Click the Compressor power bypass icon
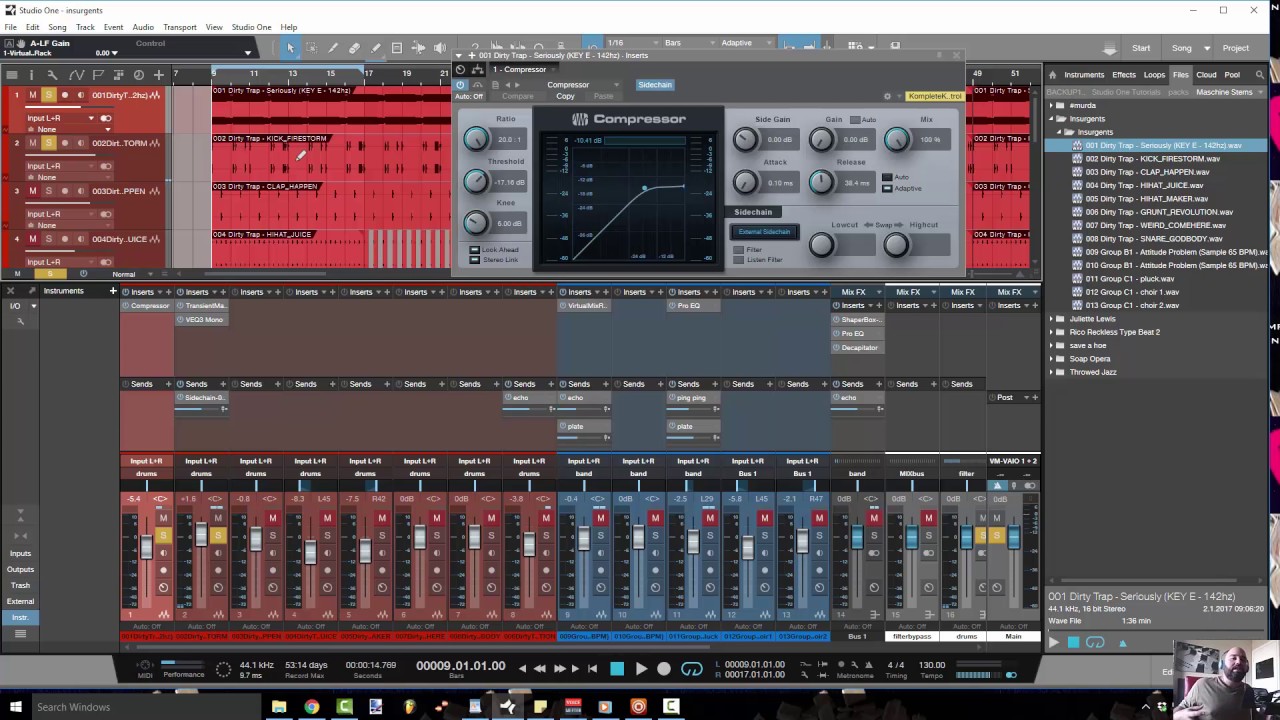 [460, 85]
